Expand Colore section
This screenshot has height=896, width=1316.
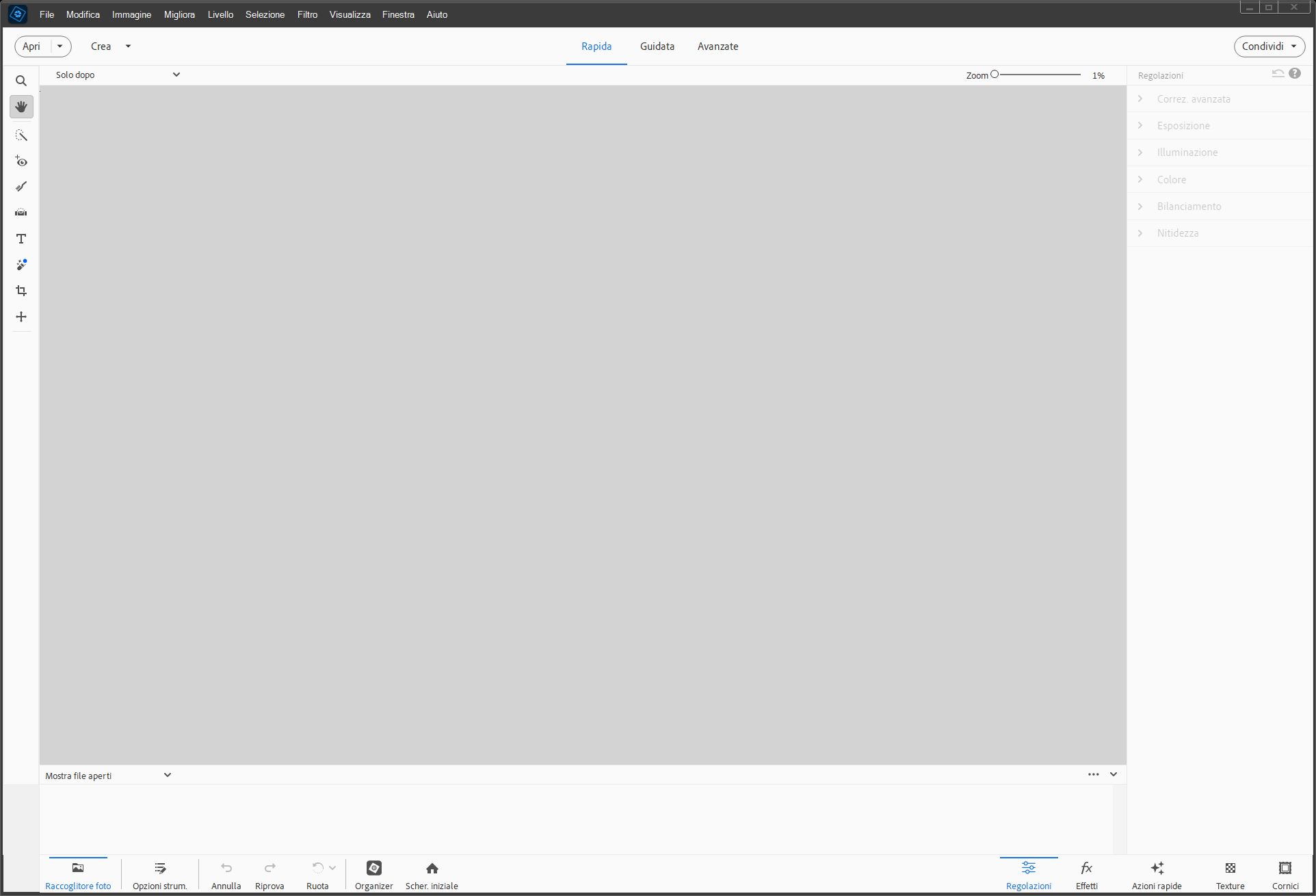pos(1220,180)
